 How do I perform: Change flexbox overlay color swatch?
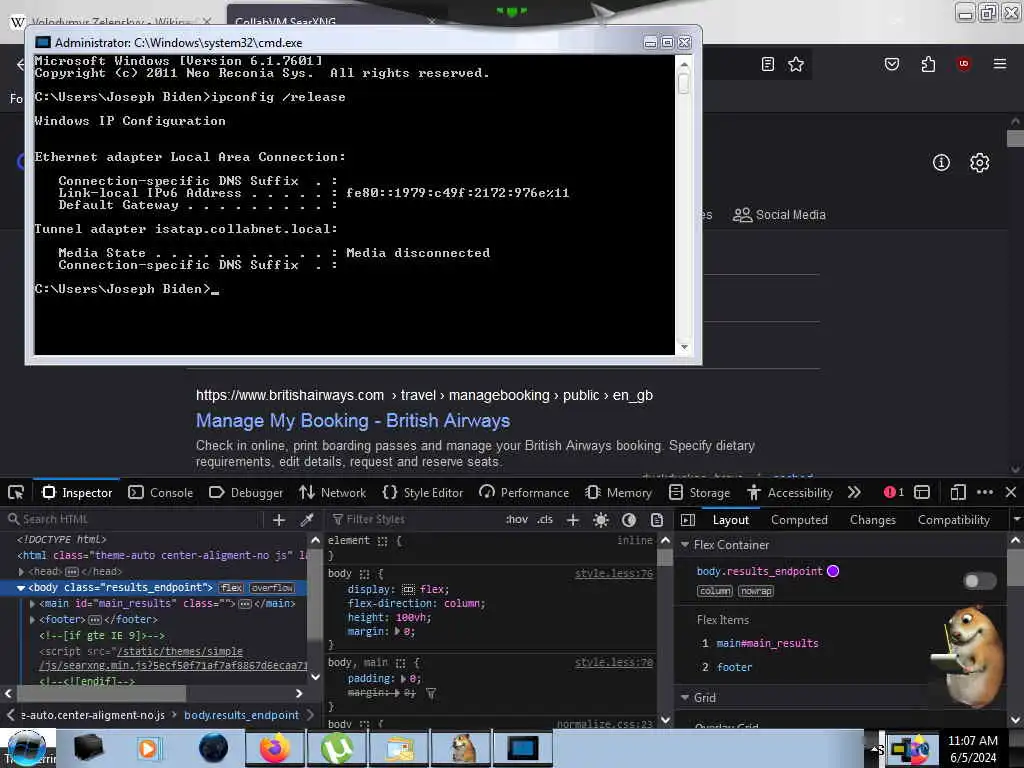point(833,571)
